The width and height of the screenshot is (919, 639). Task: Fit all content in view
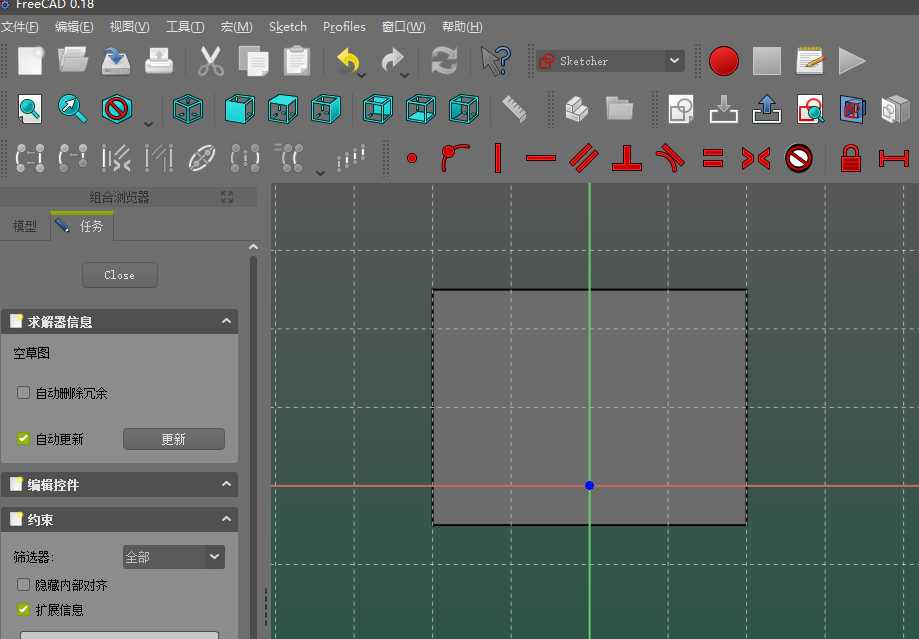pyautogui.click(x=30, y=109)
